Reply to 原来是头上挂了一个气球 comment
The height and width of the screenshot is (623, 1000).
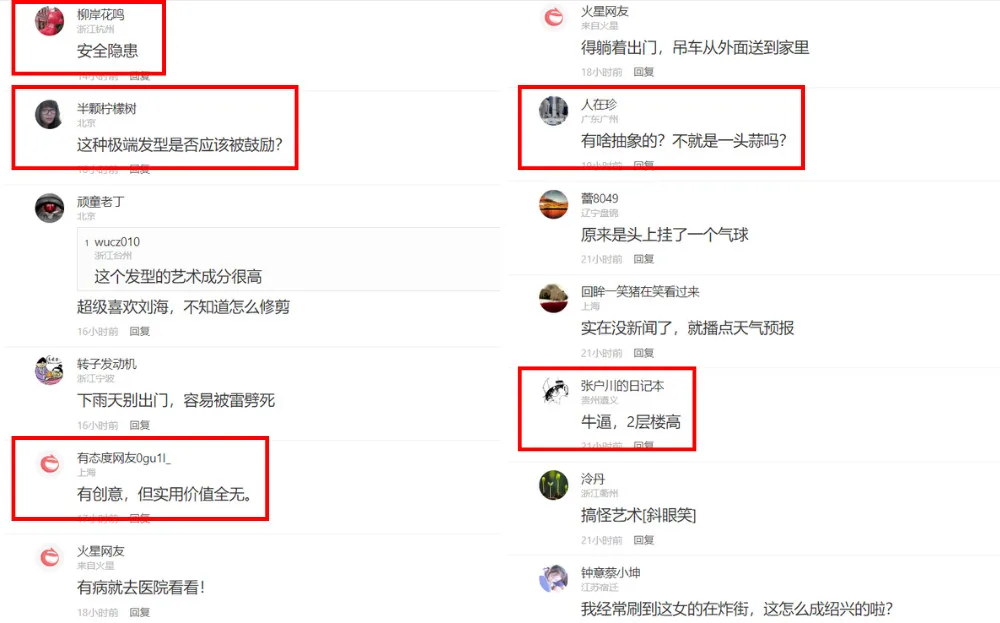643,260
